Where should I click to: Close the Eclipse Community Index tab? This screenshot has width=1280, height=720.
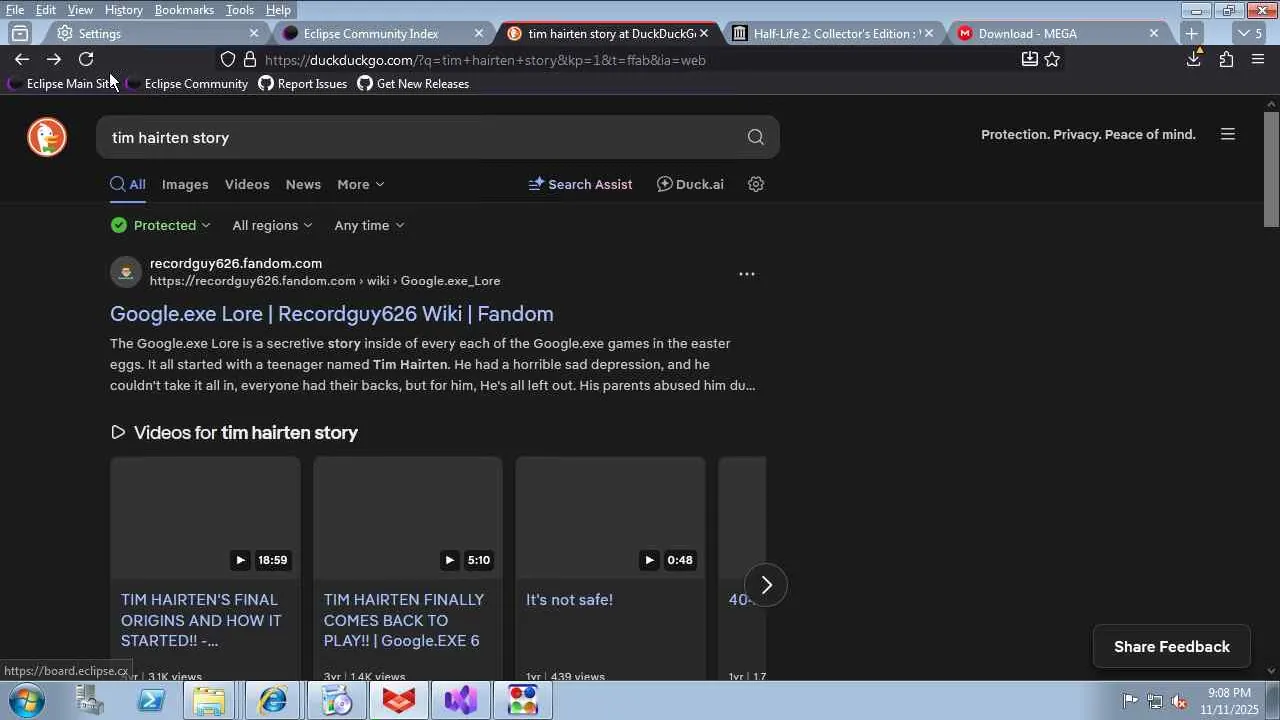click(x=479, y=33)
